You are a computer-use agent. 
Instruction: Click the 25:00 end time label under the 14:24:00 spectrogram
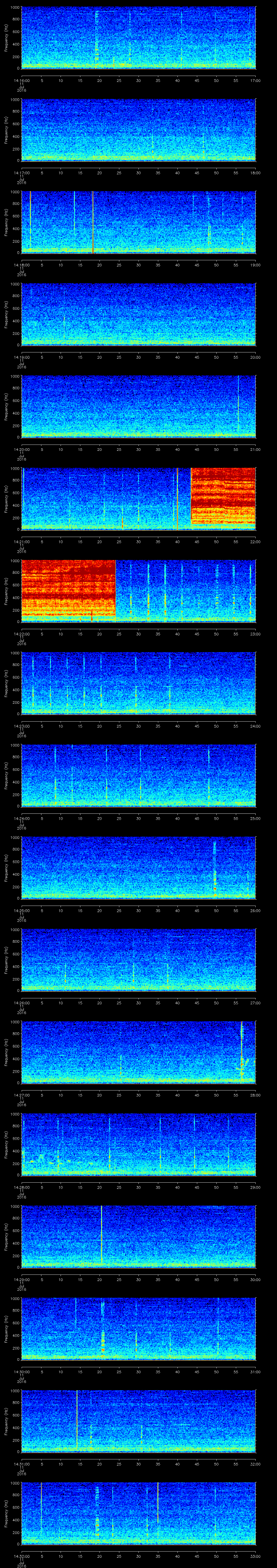coord(256,818)
